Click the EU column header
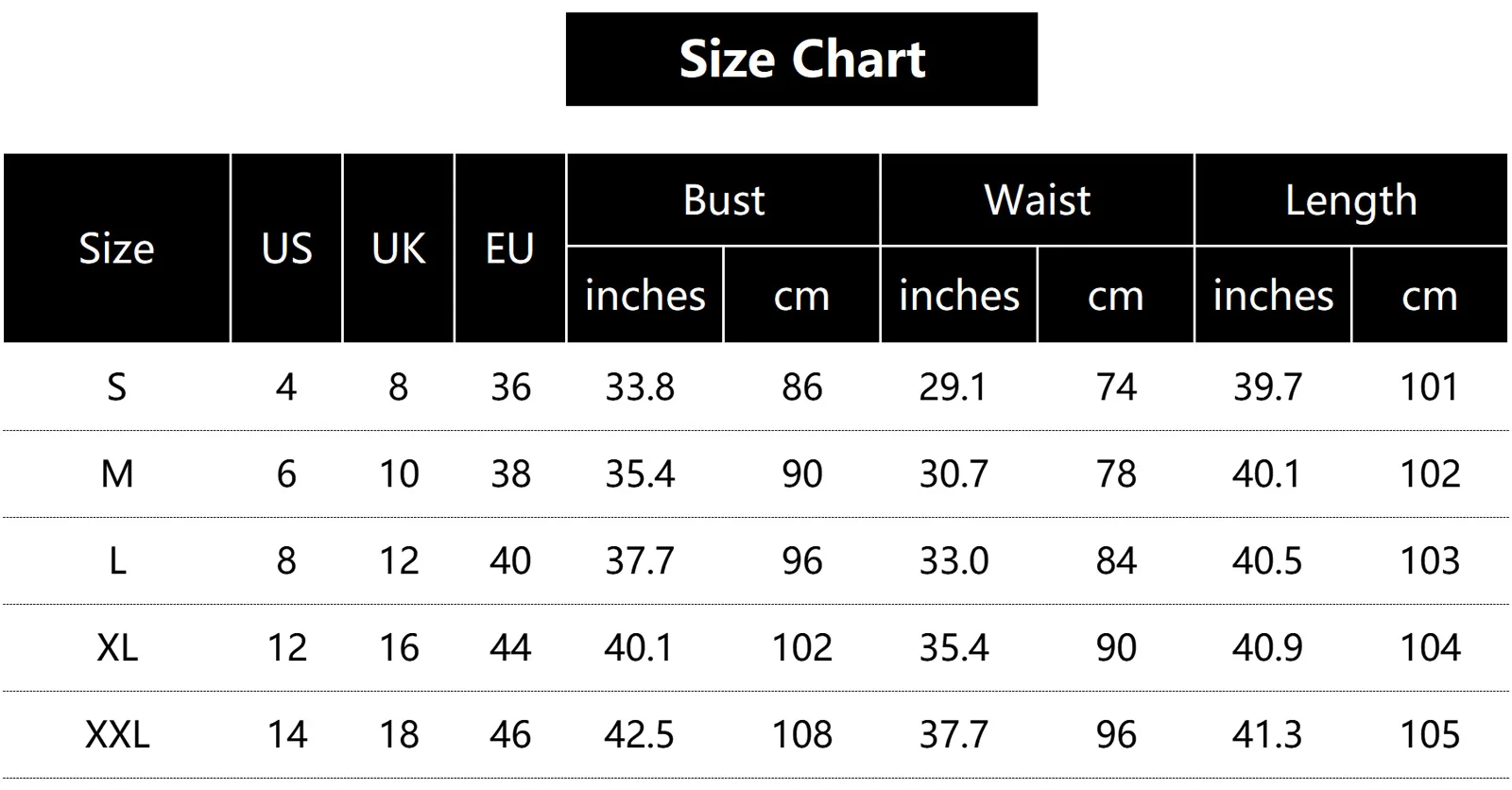Viewport: 1512px width, 790px height. coord(510,249)
